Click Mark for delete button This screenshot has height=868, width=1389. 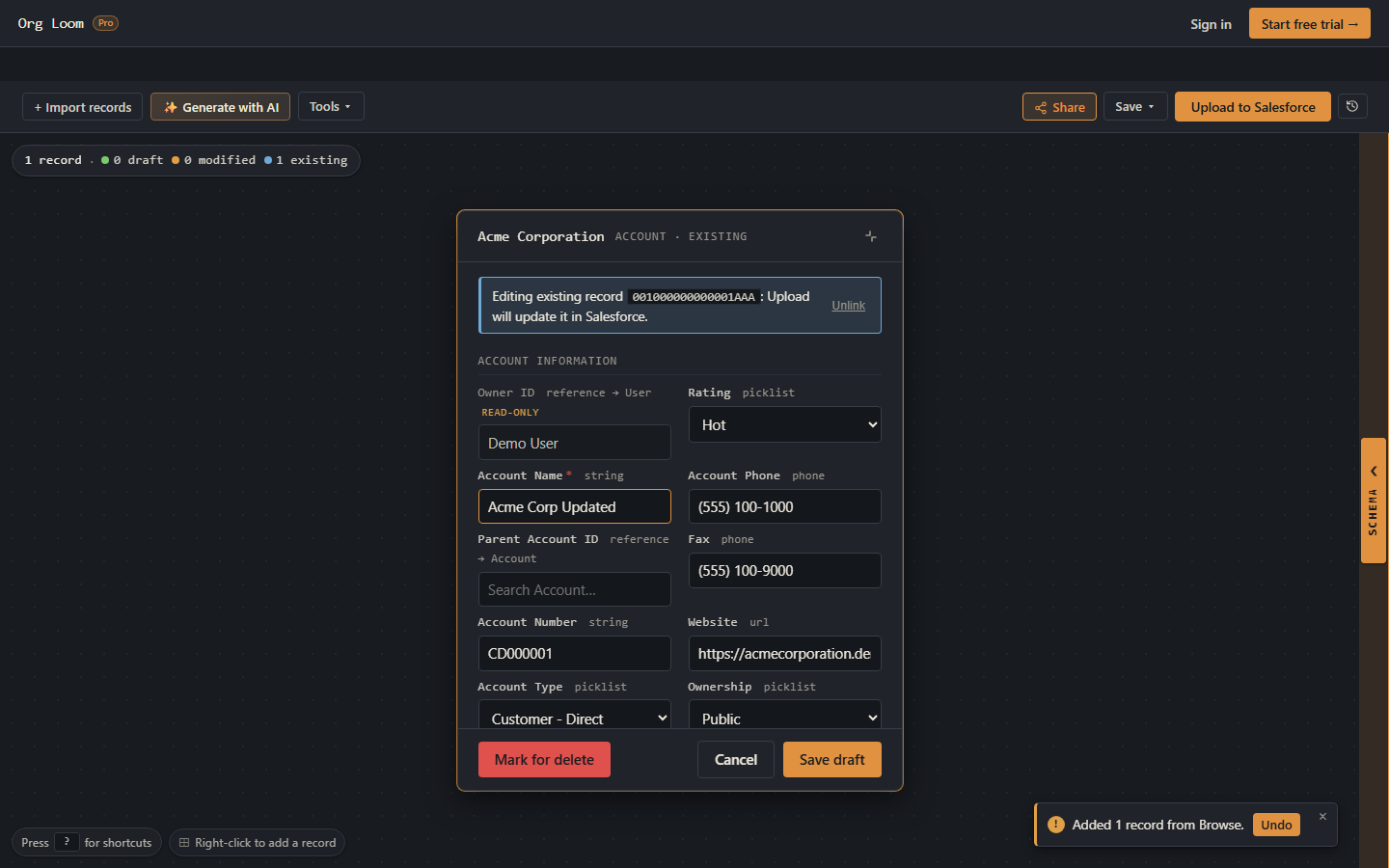pos(544,760)
